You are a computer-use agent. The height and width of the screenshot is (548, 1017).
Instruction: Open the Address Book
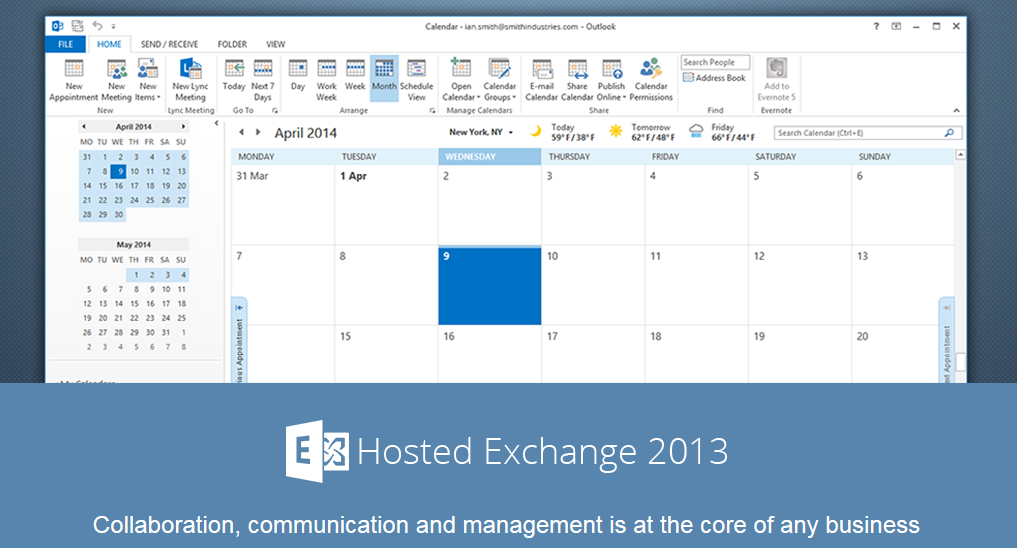(x=714, y=78)
